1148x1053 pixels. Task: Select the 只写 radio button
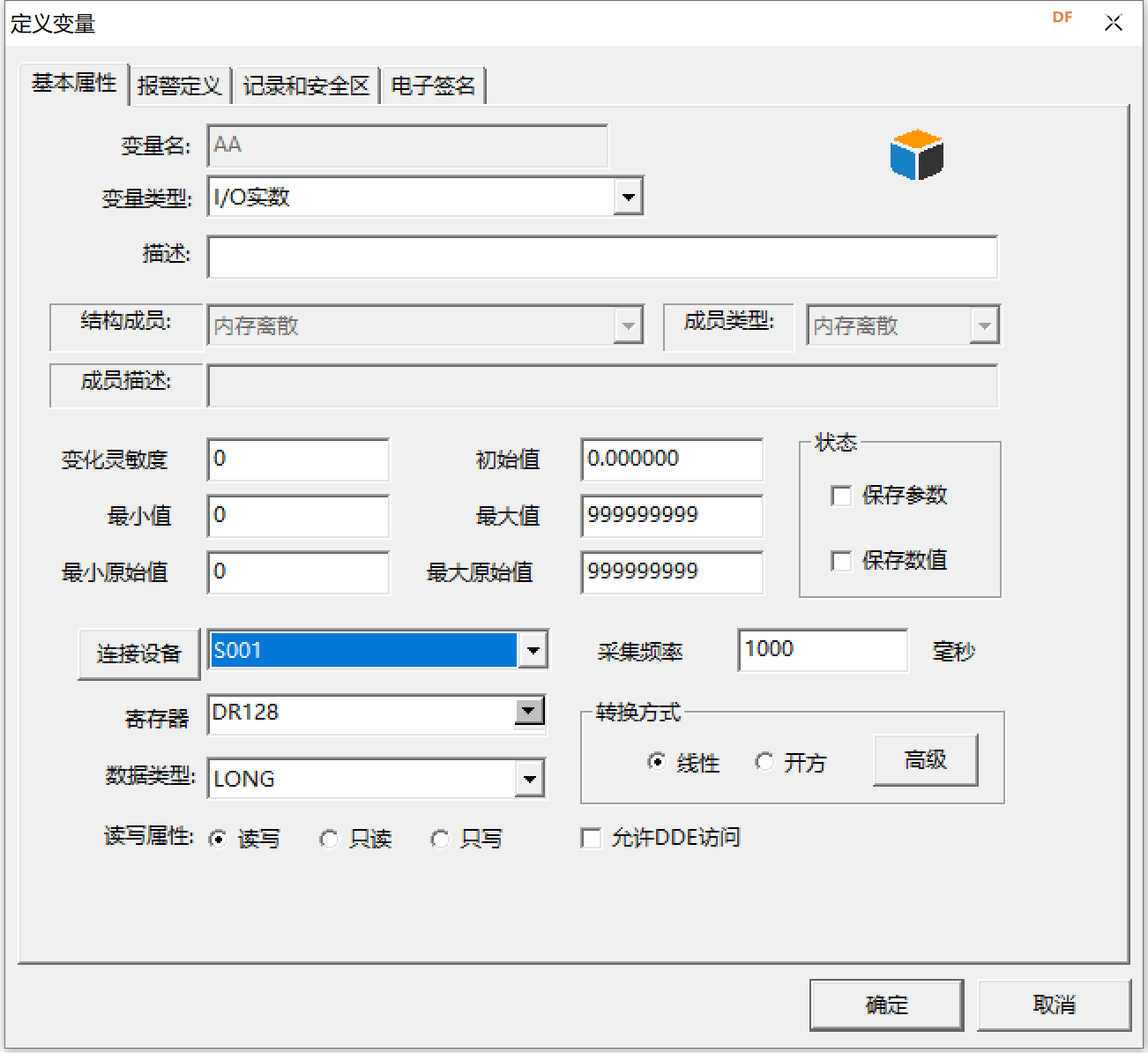point(439,839)
